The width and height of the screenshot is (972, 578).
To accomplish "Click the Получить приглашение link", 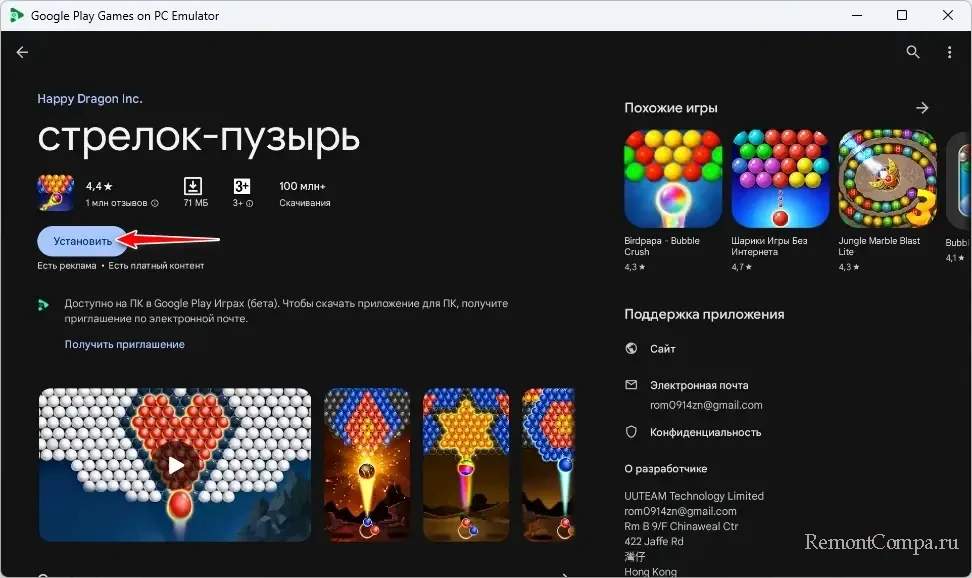I will (125, 344).
